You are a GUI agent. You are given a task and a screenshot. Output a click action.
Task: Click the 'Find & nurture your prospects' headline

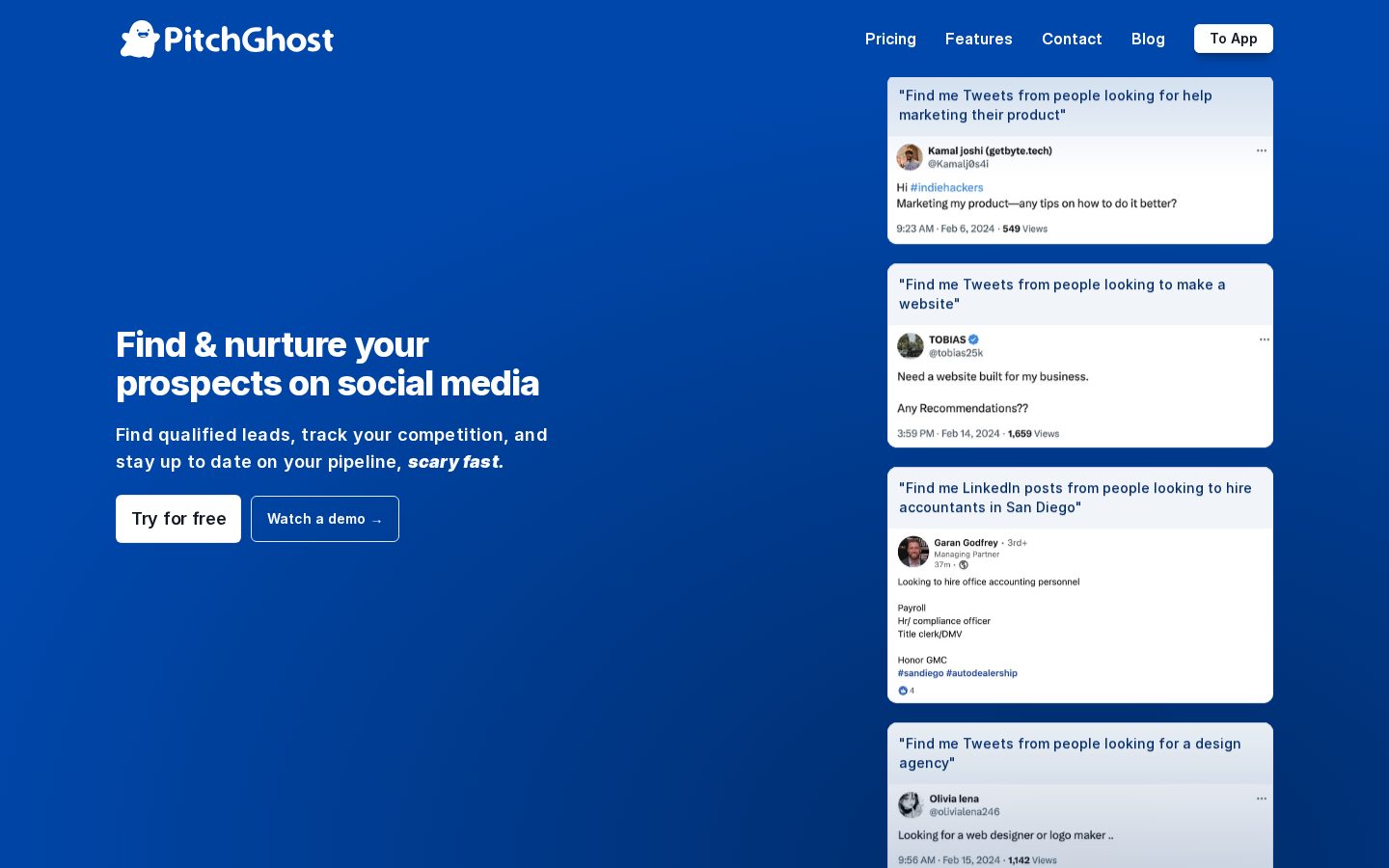(x=327, y=364)
